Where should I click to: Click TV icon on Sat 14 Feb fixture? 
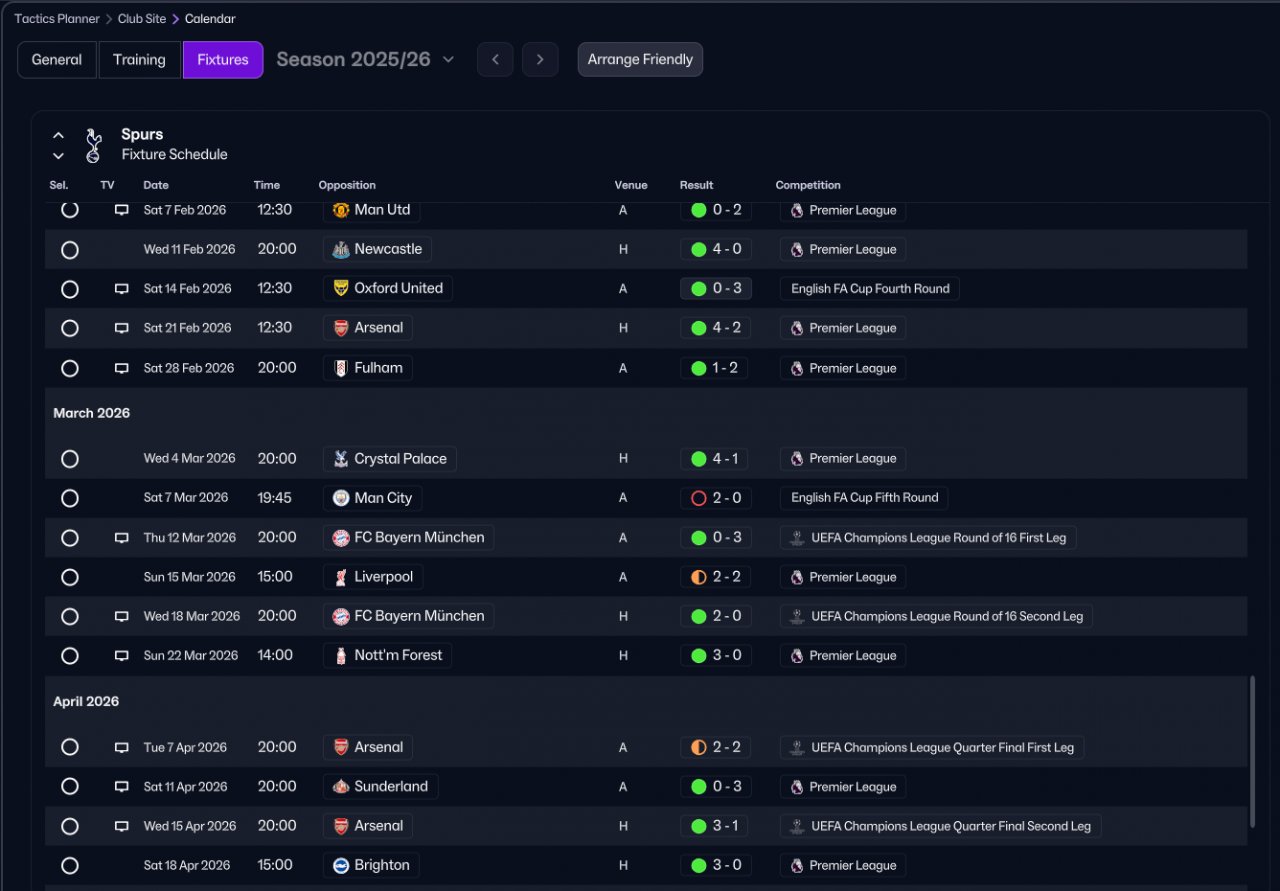122,289
